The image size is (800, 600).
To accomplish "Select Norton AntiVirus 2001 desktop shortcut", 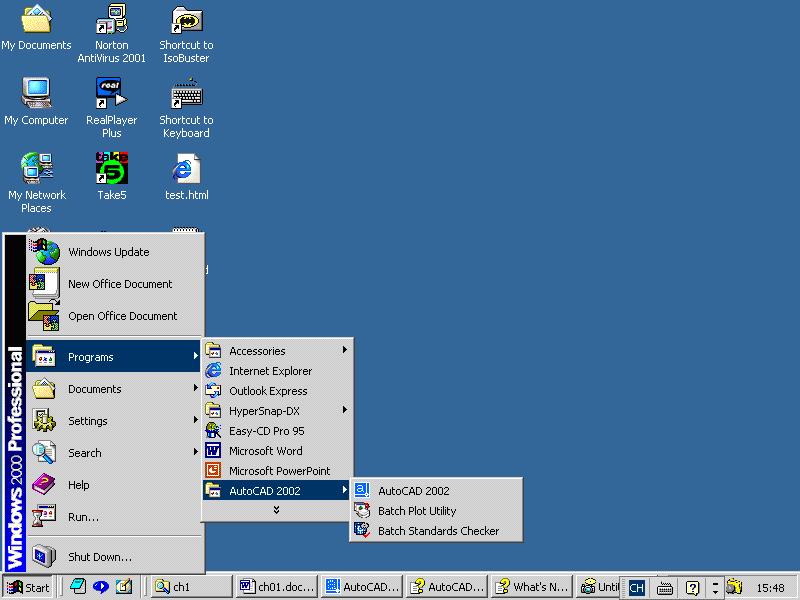I will point(111,34).
